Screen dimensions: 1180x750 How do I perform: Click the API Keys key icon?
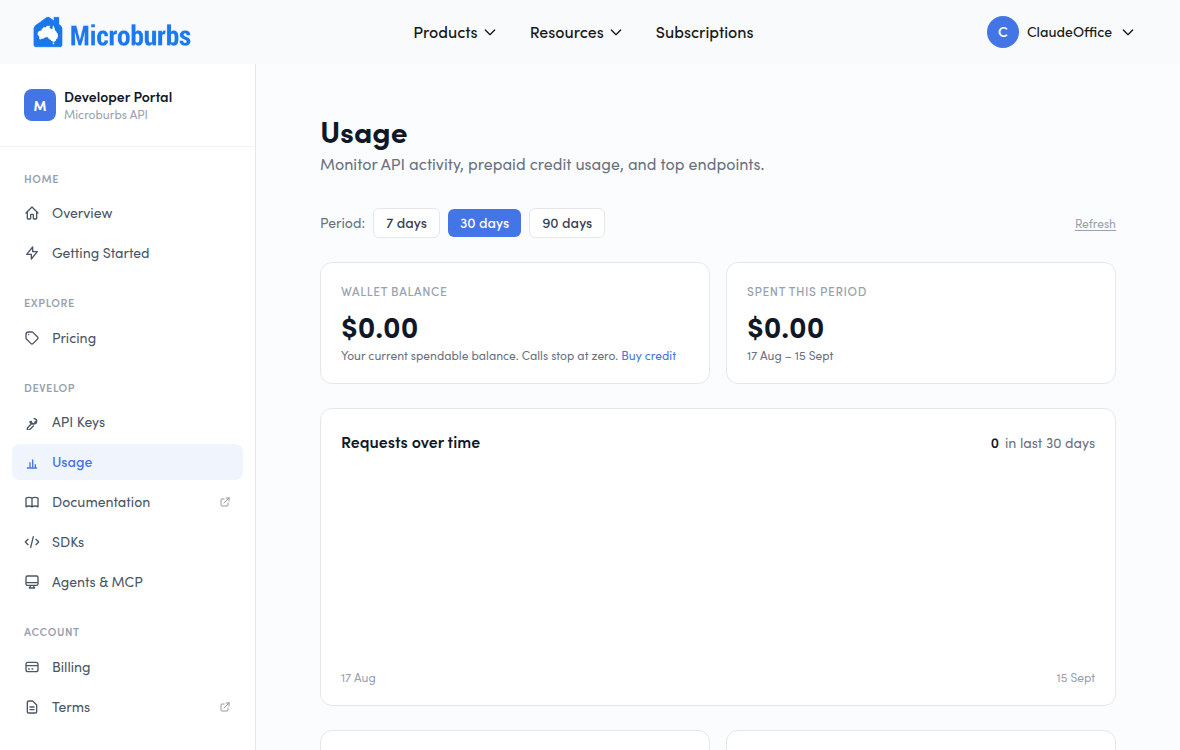32,423
